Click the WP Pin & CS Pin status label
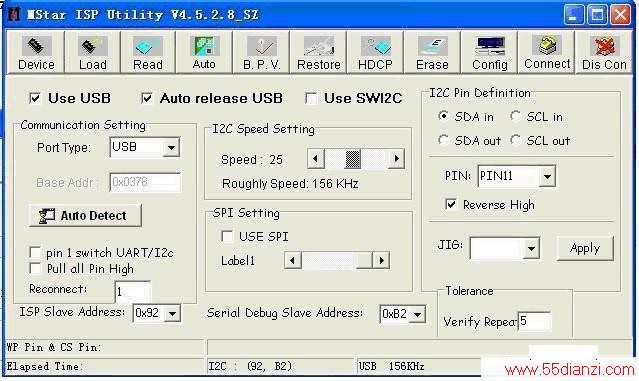 click(x=54, y=347)
